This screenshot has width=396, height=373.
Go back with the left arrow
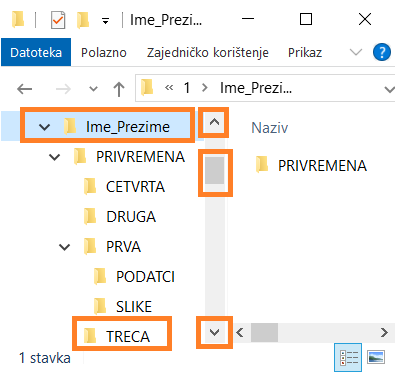tap(24, 89)
